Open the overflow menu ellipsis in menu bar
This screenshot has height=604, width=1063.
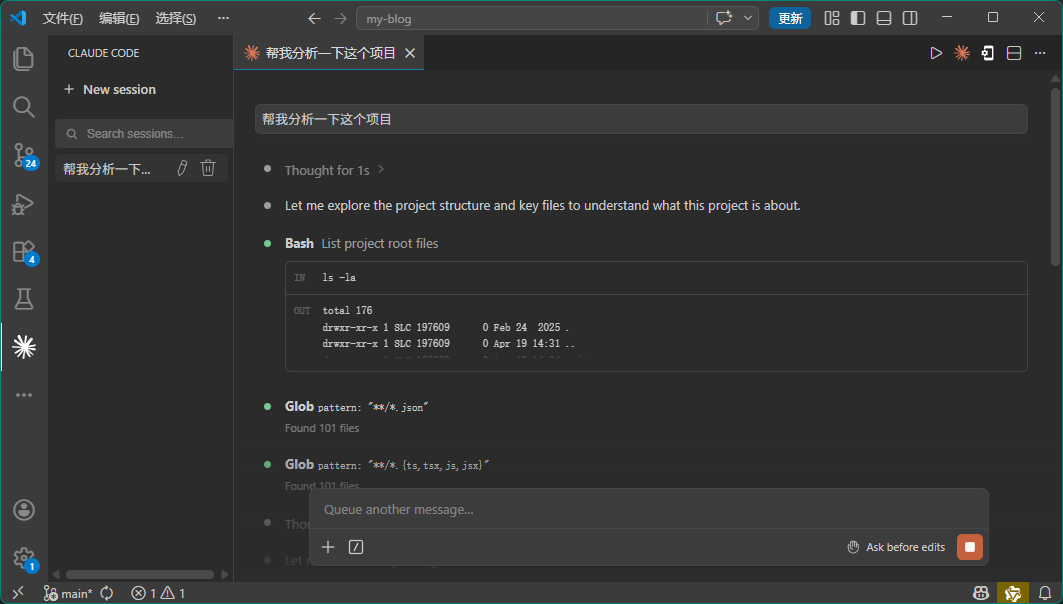click(x=223, y=18)
